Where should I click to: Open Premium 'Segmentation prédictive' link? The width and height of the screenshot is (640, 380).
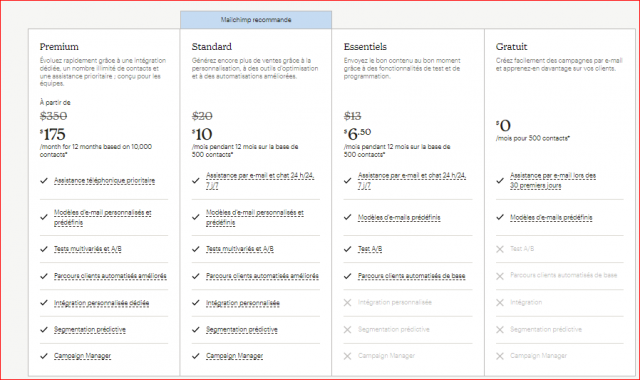[x=90, y=329]
